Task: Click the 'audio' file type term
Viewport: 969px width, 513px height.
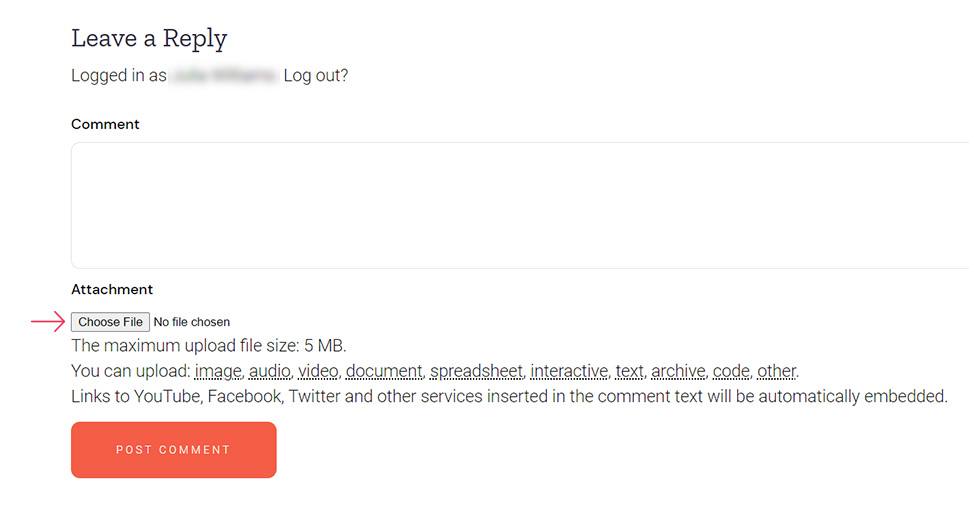Action: tap(270, 371)
